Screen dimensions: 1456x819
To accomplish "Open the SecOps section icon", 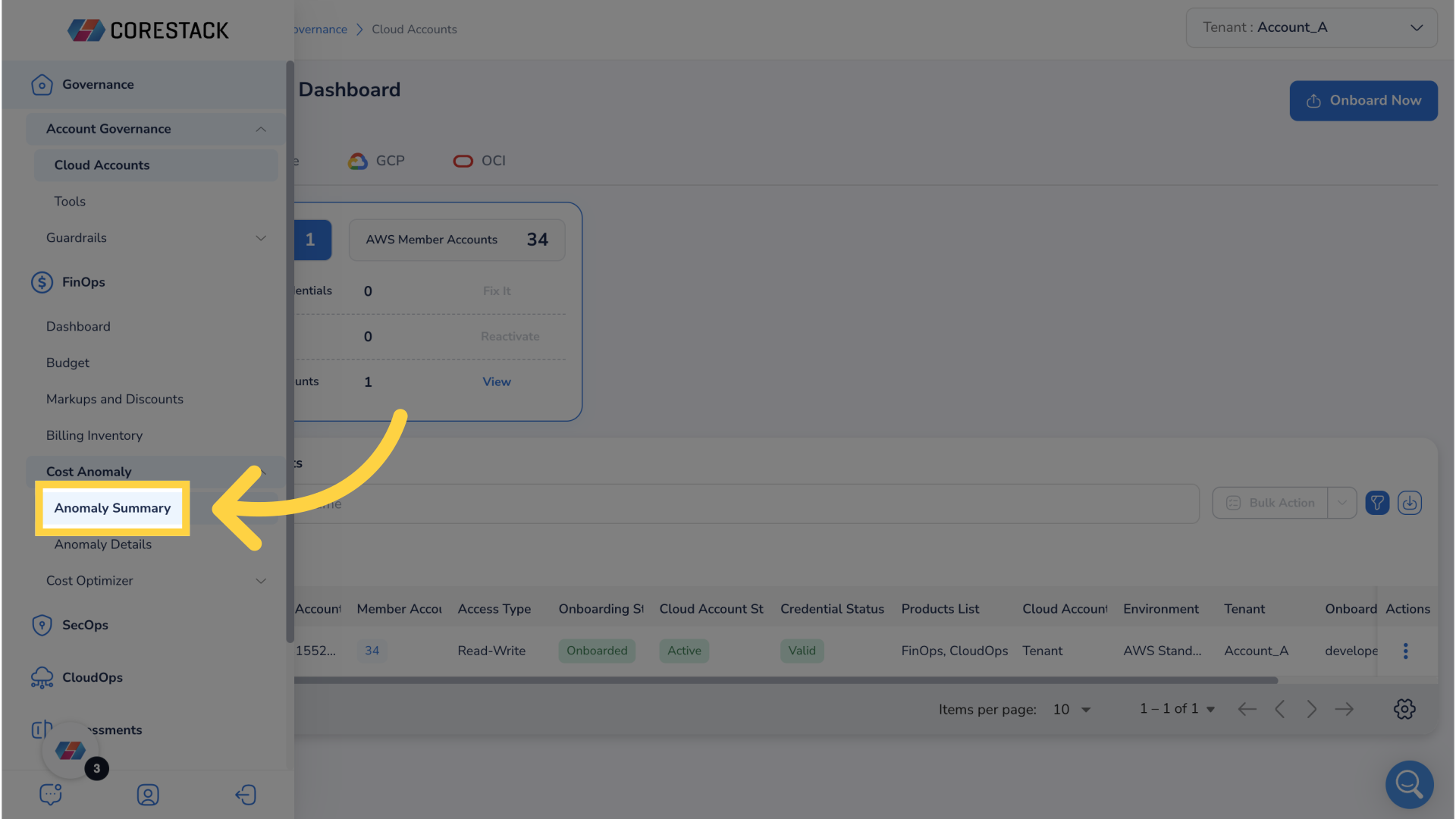I will pos(42,625).
